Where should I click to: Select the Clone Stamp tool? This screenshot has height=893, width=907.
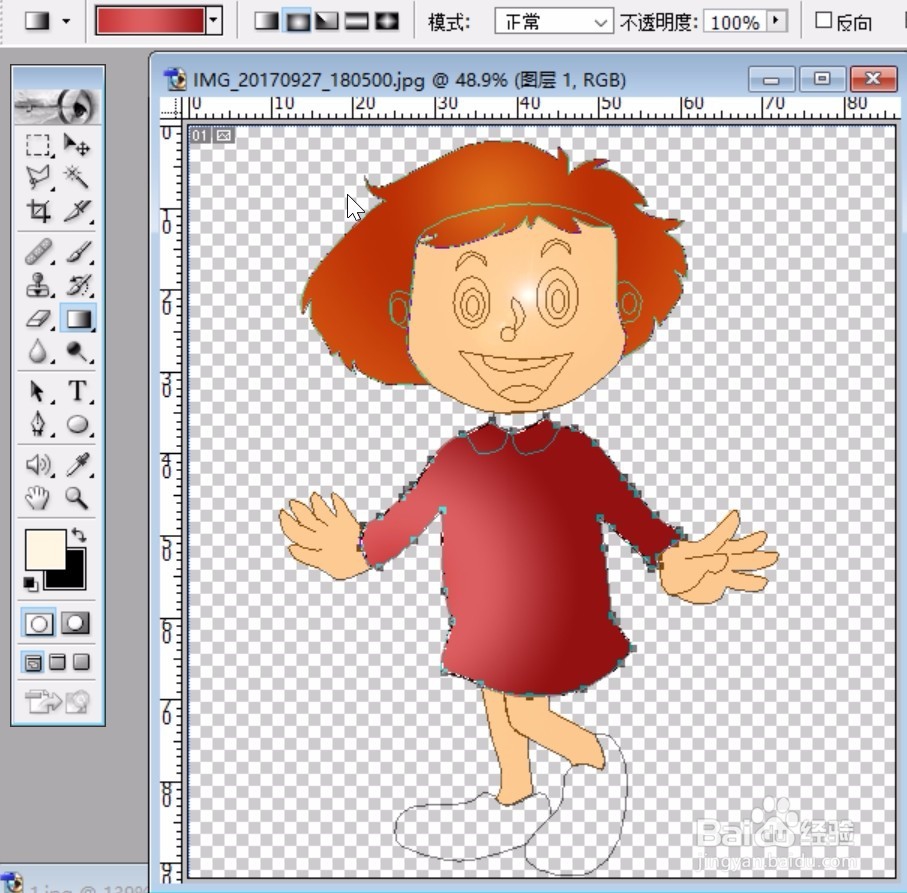pyautogui.click(x=38, y=285)
